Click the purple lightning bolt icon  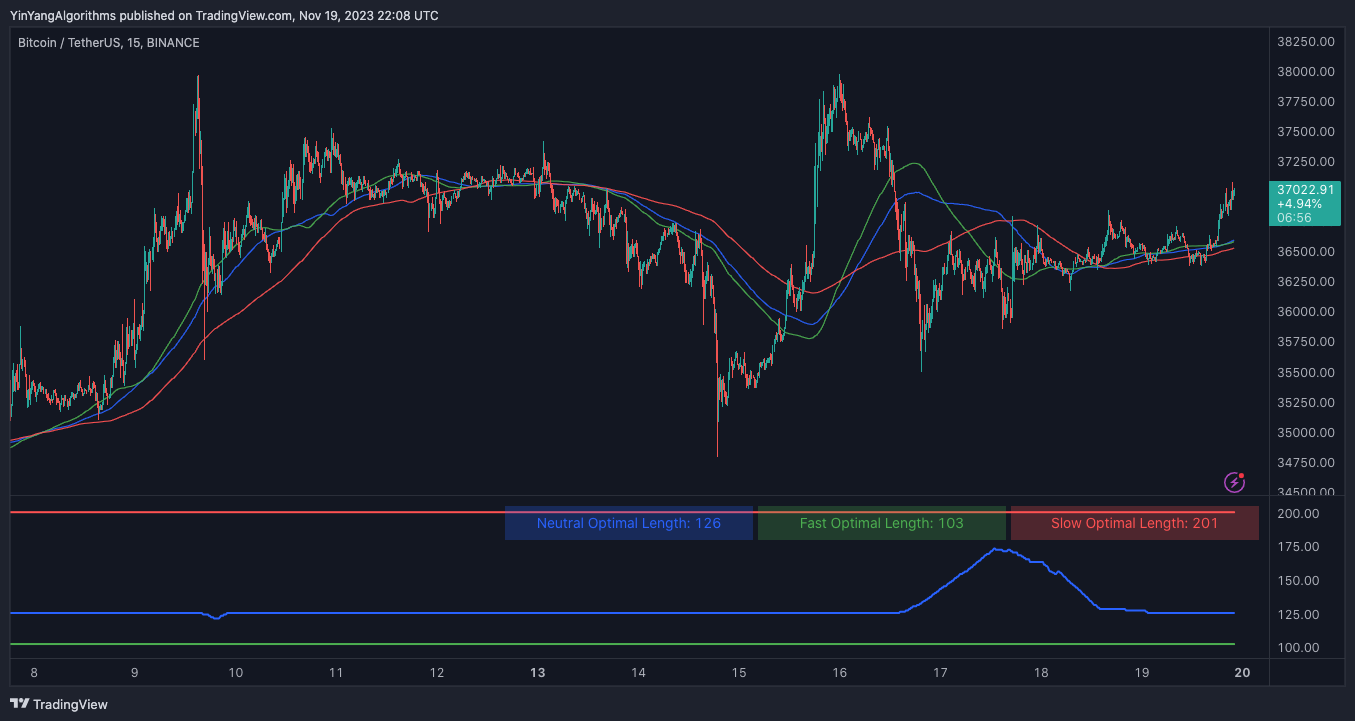[x=1235, y=483]
